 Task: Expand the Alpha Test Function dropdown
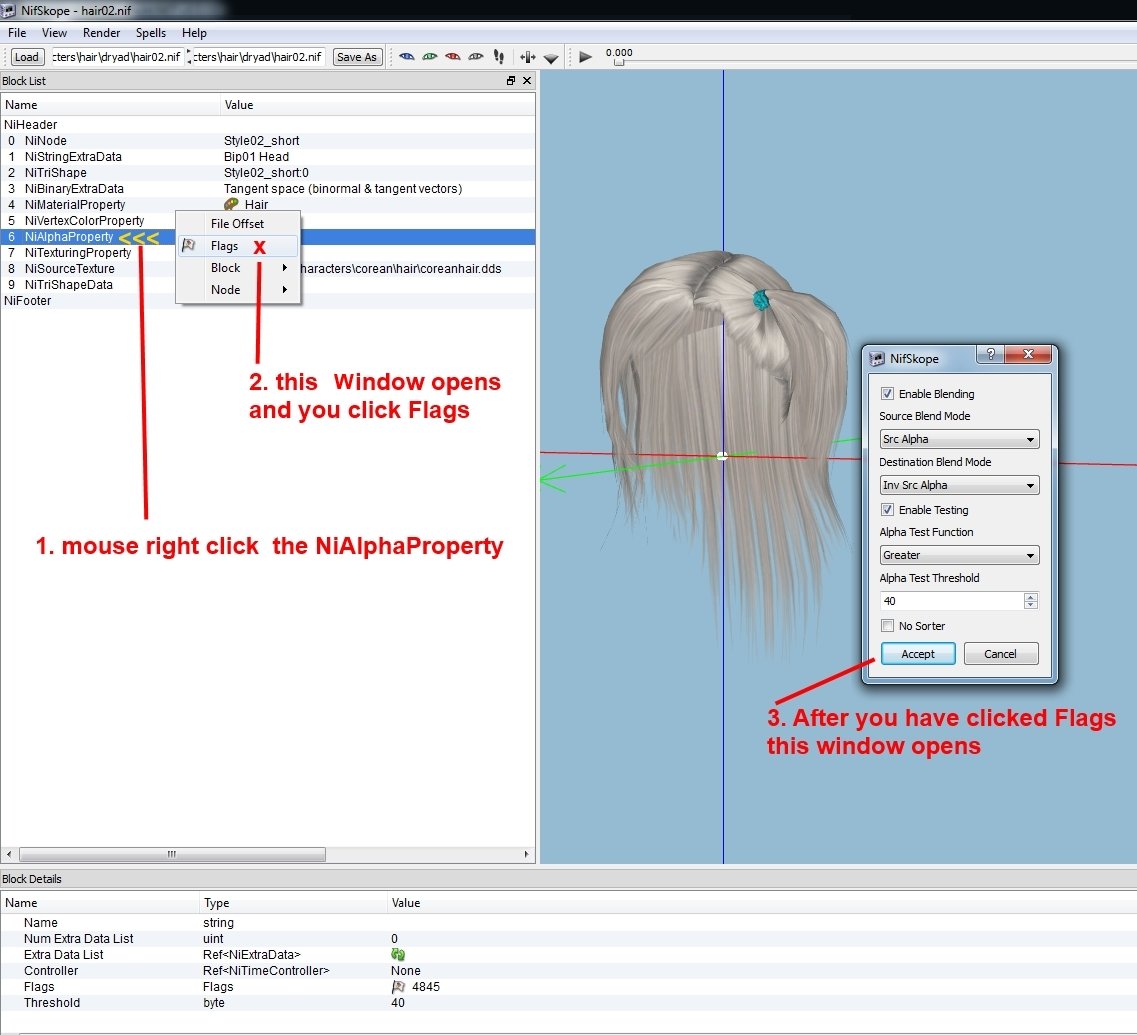pos(959,555)
